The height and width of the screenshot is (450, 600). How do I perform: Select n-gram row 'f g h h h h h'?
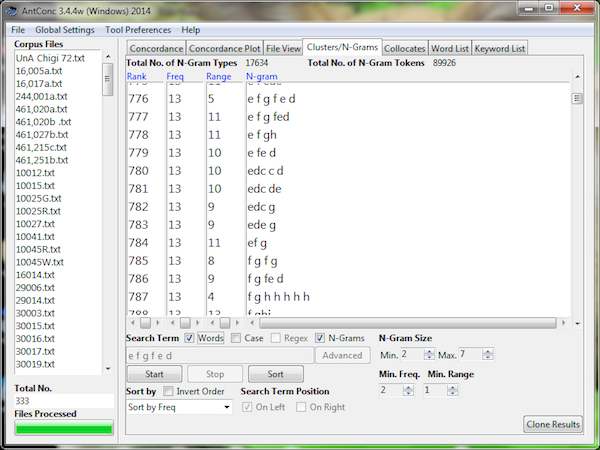point(278,297)
